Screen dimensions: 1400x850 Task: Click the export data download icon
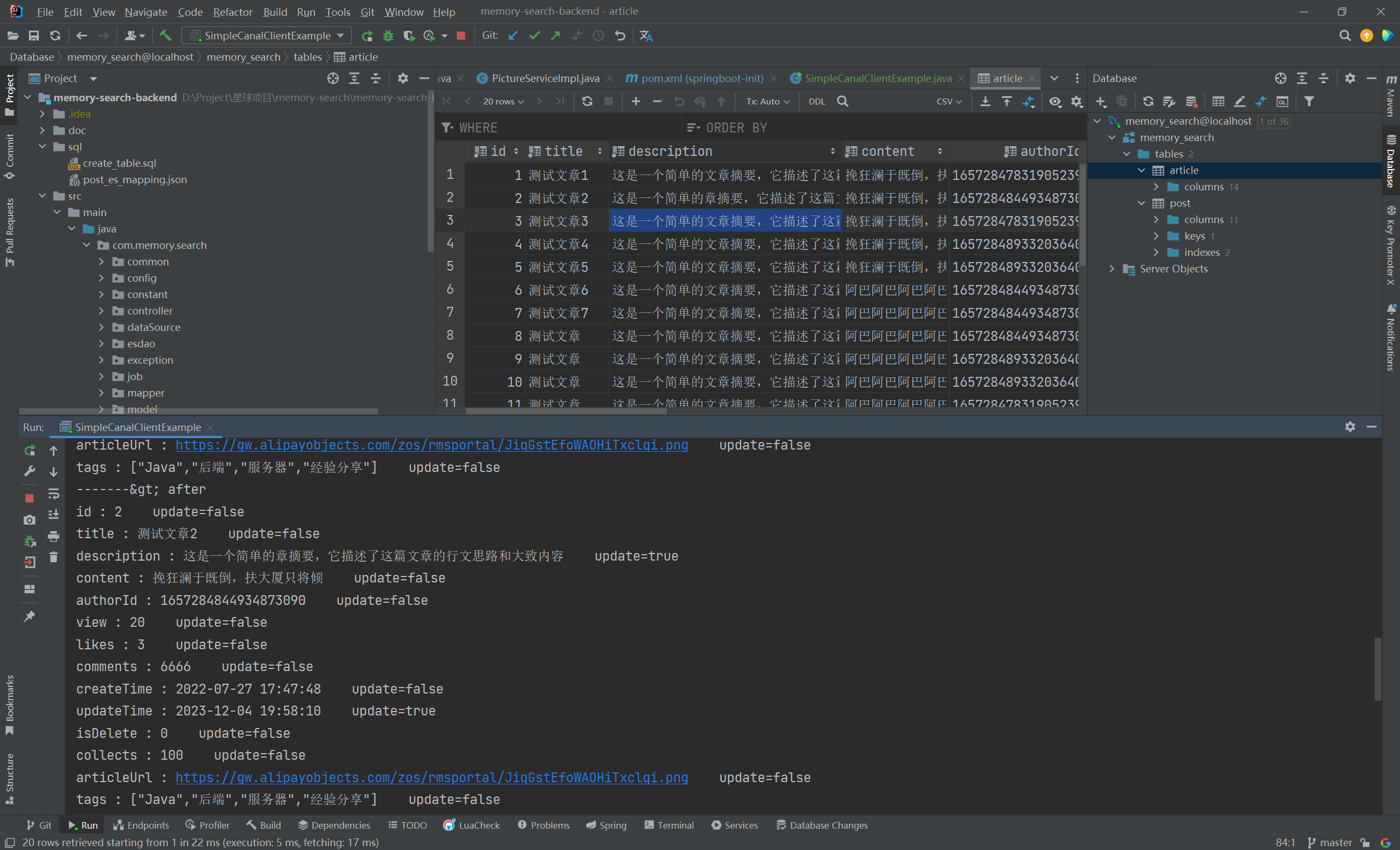pos(985,101)
